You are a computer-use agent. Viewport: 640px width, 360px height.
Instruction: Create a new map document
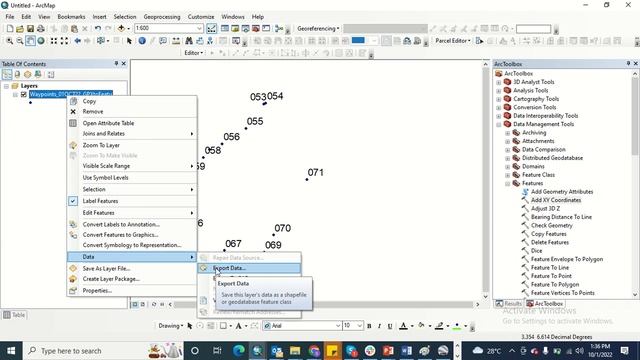point(10,29)
